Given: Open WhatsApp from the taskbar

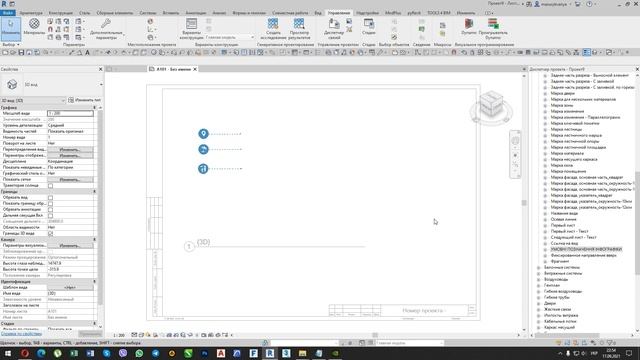Looking at the screenshot, I should pyautogui.click(x=139, y=353).
